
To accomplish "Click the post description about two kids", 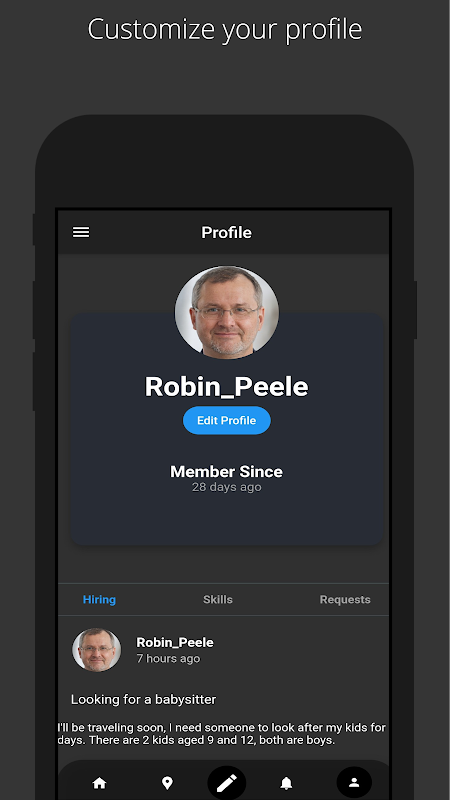I will [x=222, y=734].
